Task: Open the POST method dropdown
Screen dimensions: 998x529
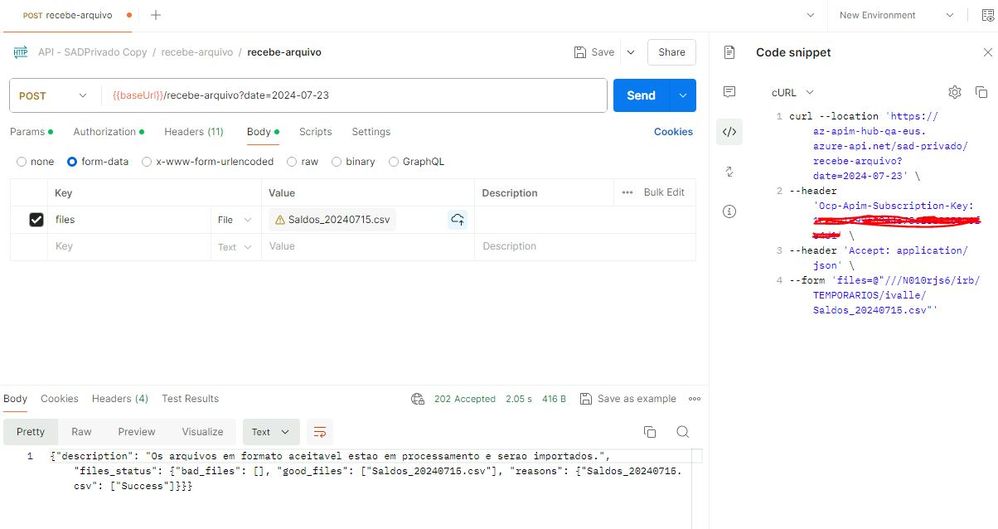Action: [54, 96]
